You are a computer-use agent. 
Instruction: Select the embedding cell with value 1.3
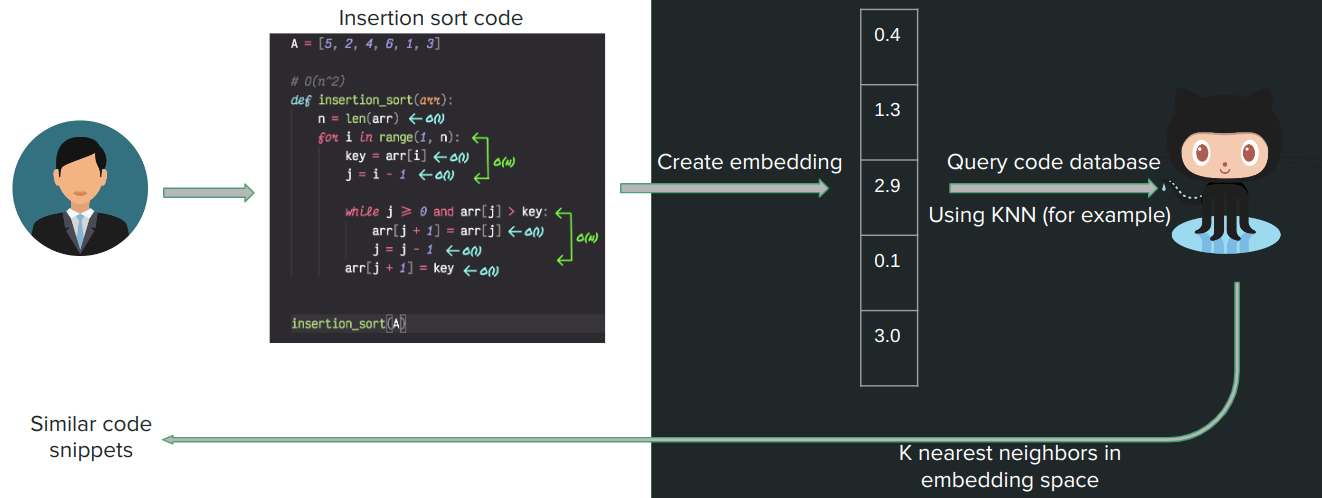[888, 111]
